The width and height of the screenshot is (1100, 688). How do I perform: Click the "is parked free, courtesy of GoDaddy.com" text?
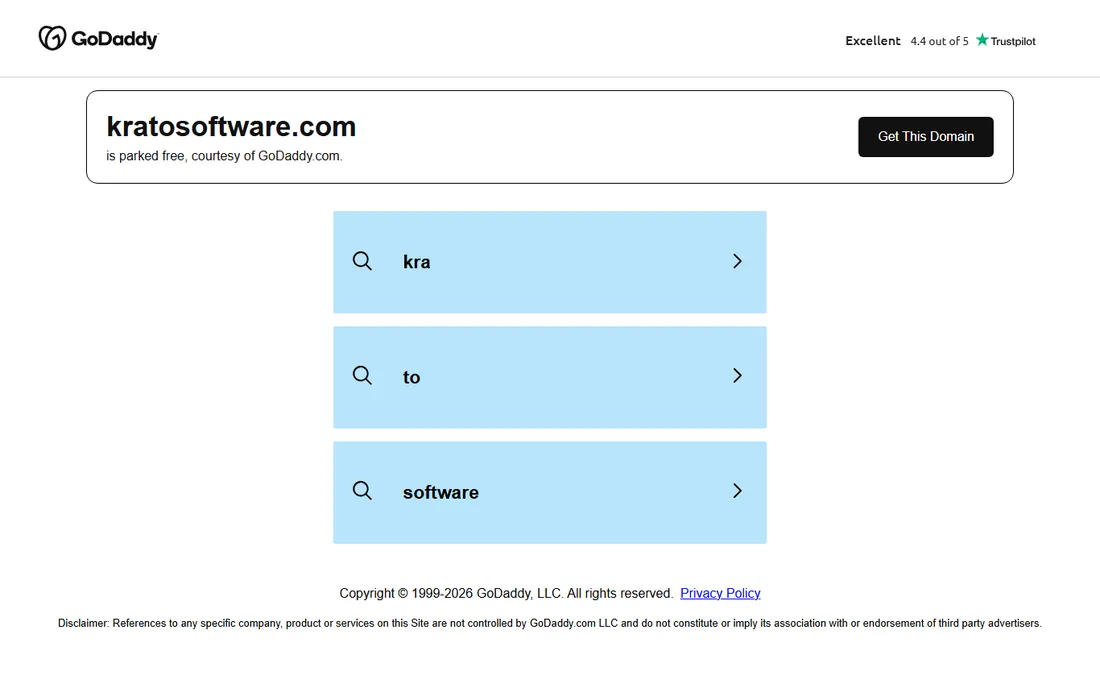click(x=224, y=156)
